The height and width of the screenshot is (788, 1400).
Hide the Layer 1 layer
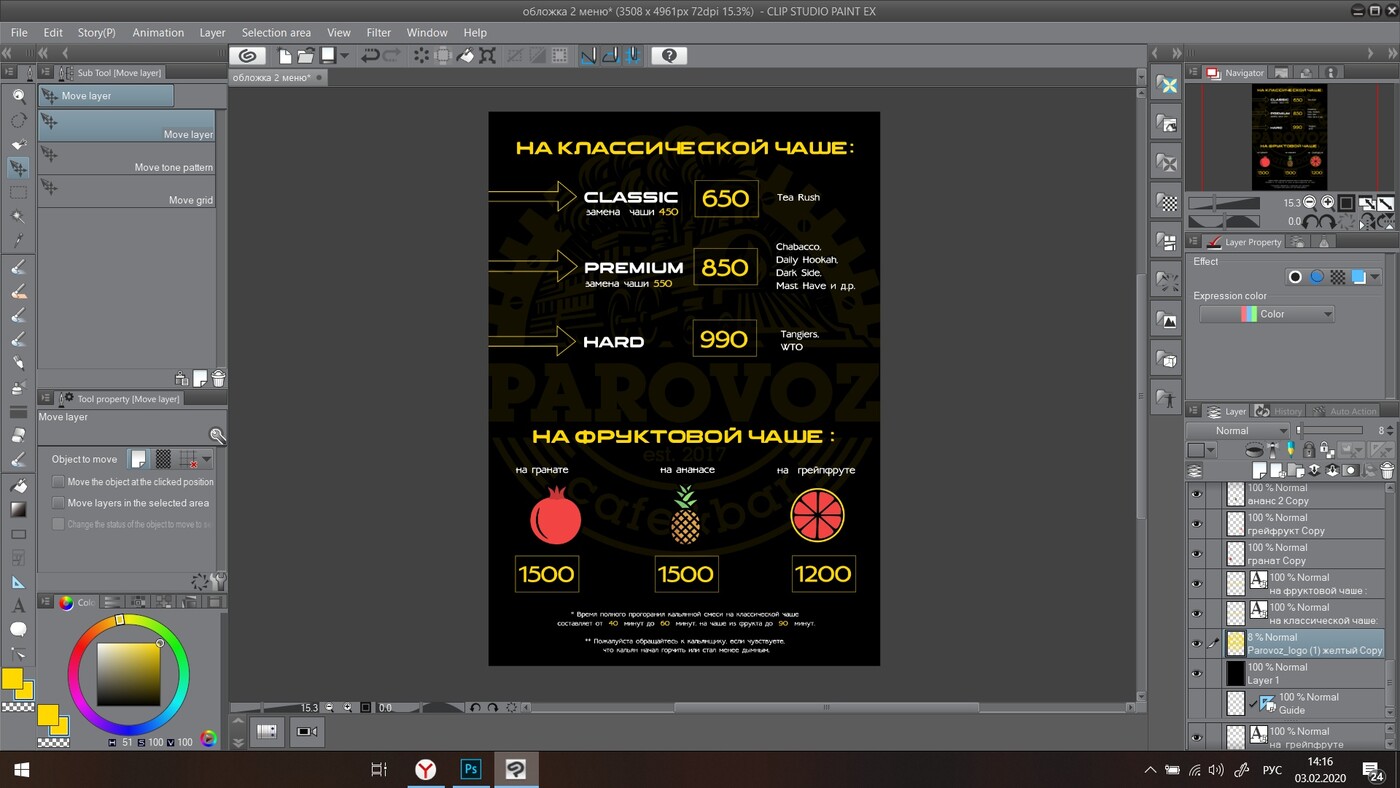[x=1195, y=674]
